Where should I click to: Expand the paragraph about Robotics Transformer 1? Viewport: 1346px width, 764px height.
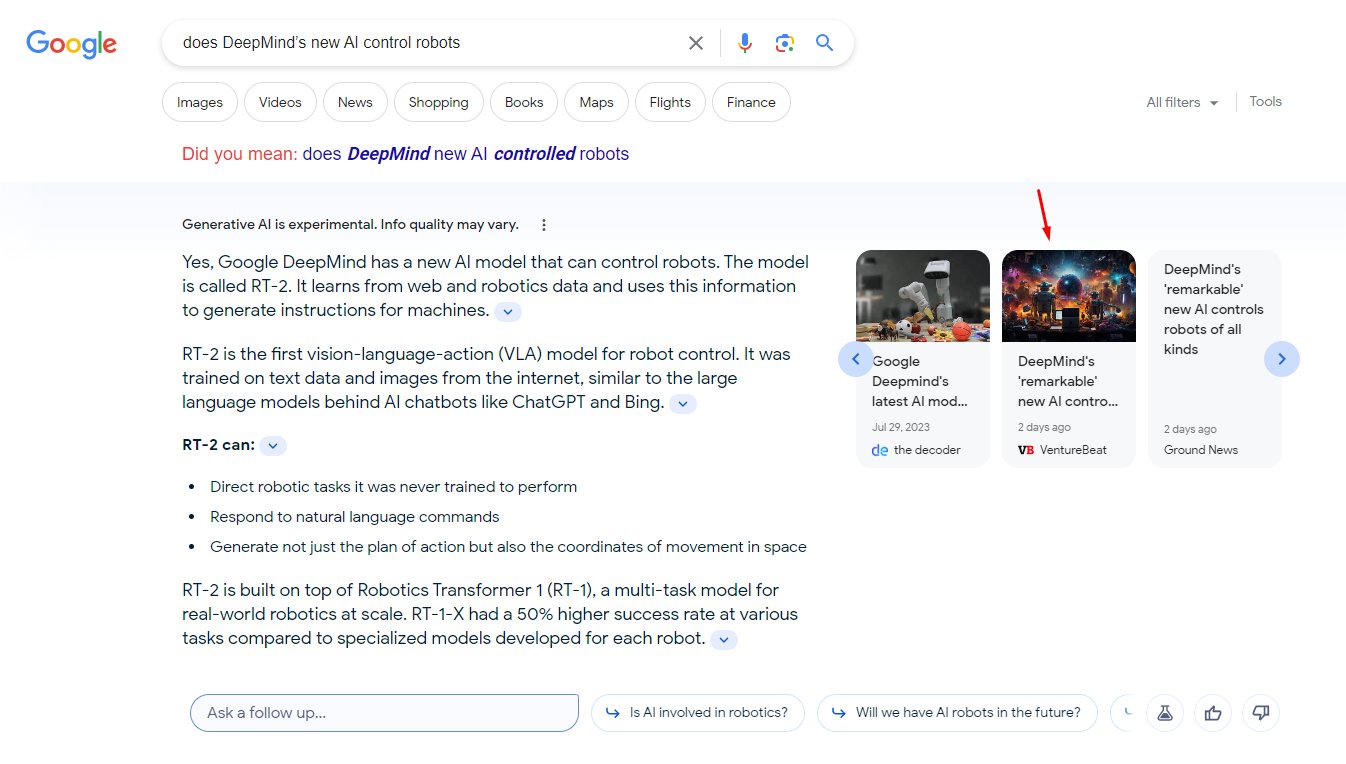click(x=724, y=640)
